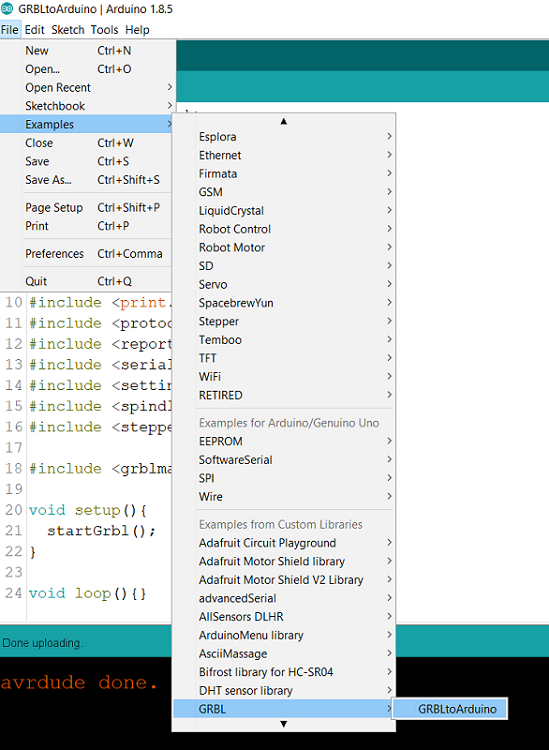The width and height of the screenshot is (549, 750).
Task: Choose Save As... in File menu
Action: point(86,180)
